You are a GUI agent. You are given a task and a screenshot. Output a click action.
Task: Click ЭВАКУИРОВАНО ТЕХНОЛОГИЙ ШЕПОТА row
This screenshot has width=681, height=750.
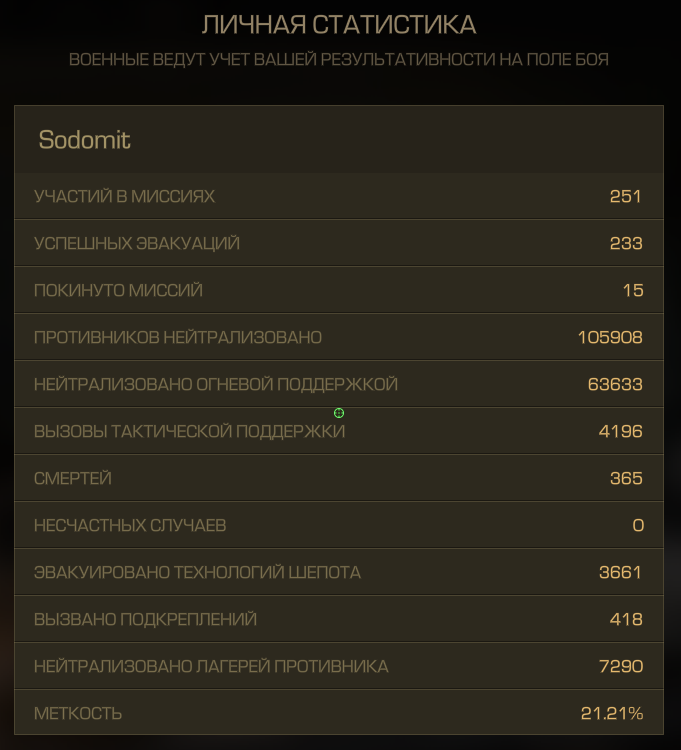(x=339, y=572)
